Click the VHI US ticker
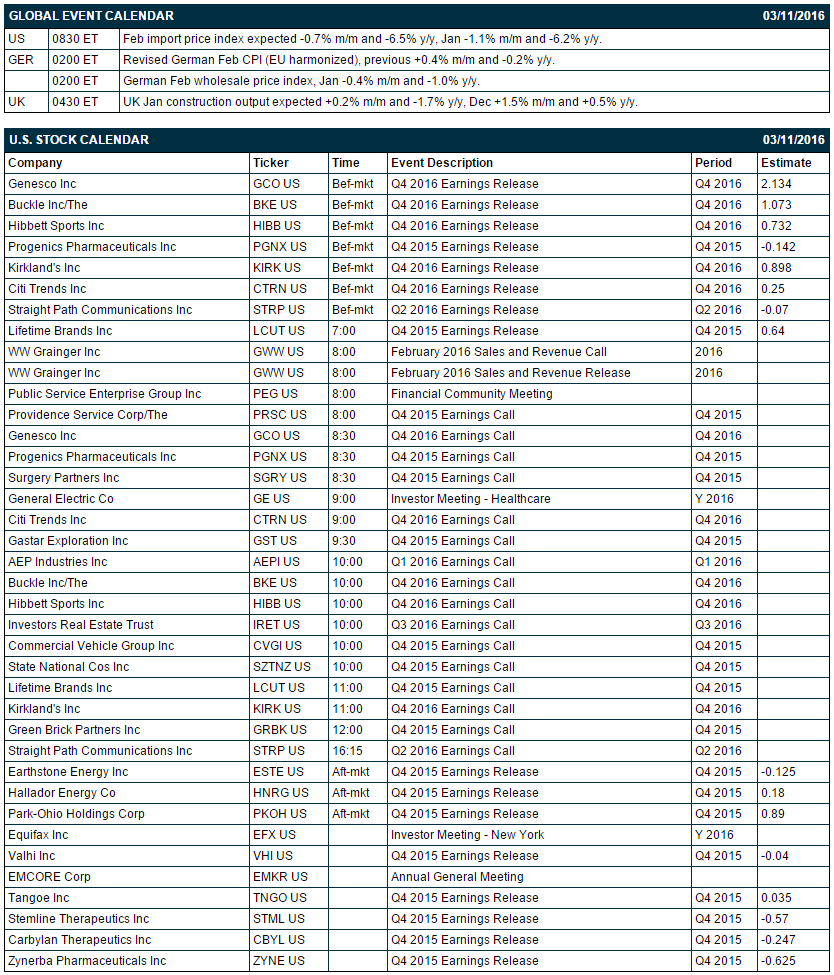The image size is (834, 975). click(272, 856)
